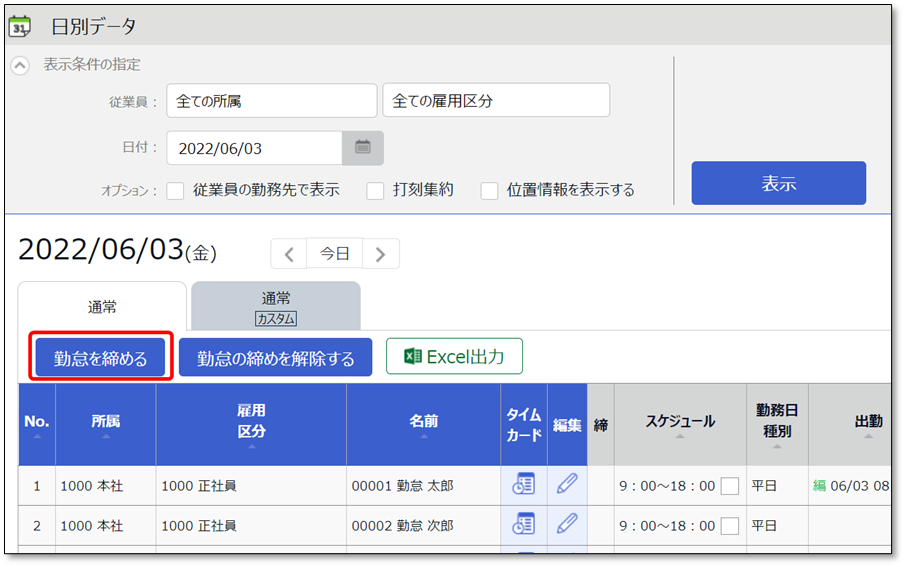Open time card for employee 勤怠 太郎

click(523, 485)
